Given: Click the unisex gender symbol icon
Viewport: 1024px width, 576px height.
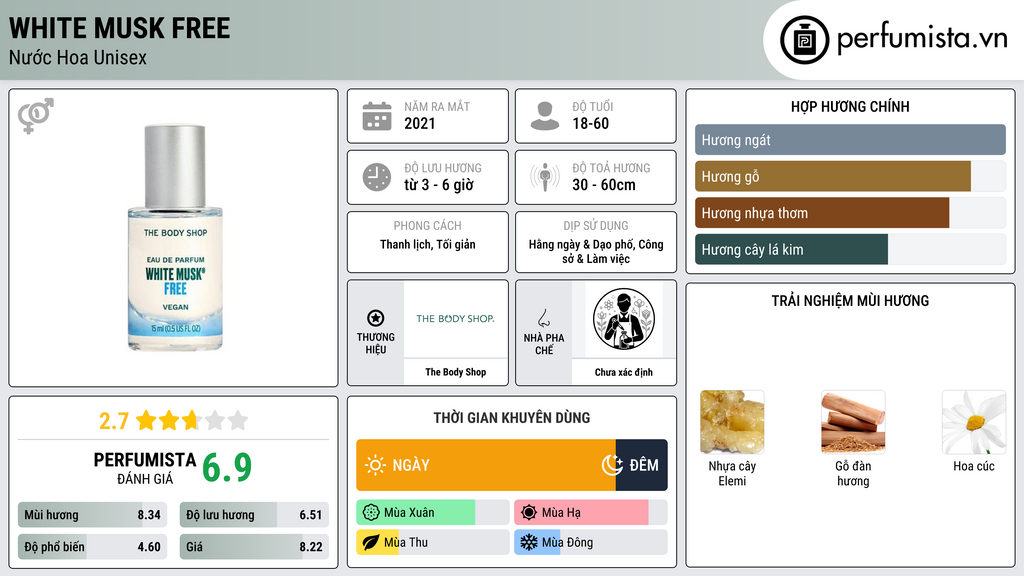Looking at the screenshot, I should (x=36, y=116).
